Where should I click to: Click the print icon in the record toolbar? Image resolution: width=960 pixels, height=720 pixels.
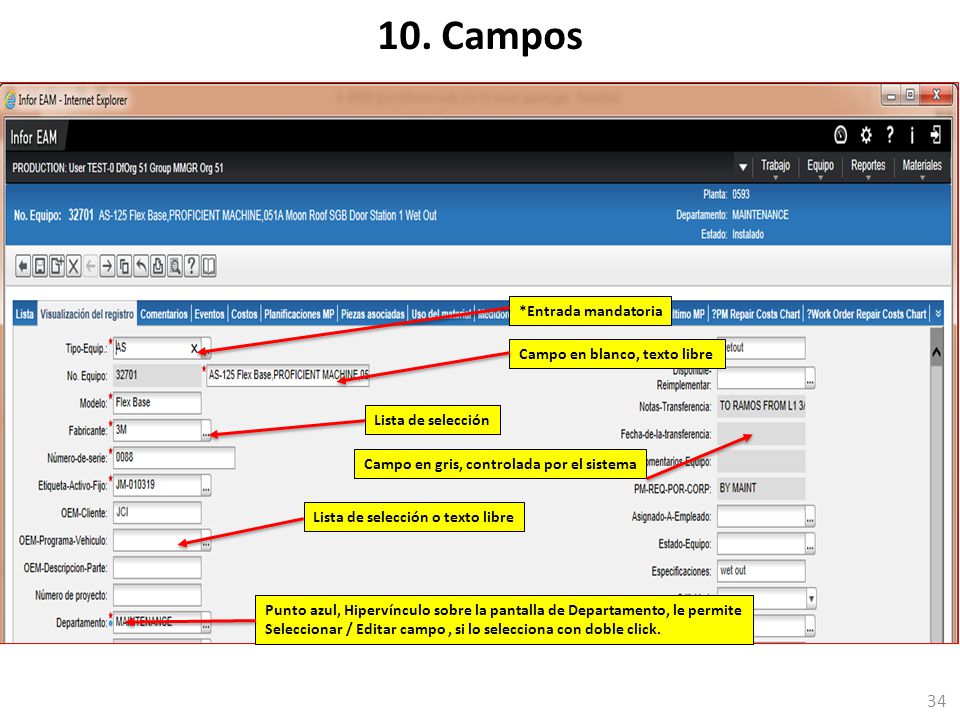(158, 266)
